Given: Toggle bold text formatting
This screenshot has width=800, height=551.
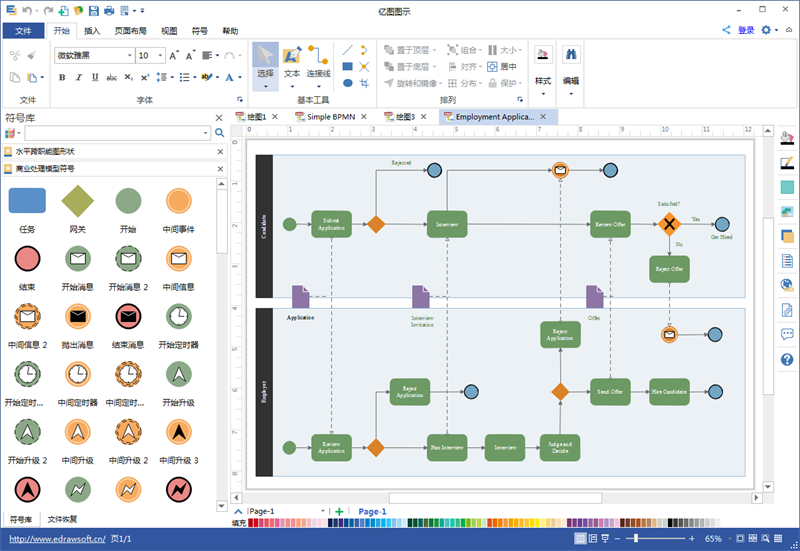Looking at the screenshot, I should click(x=62, y=77).
